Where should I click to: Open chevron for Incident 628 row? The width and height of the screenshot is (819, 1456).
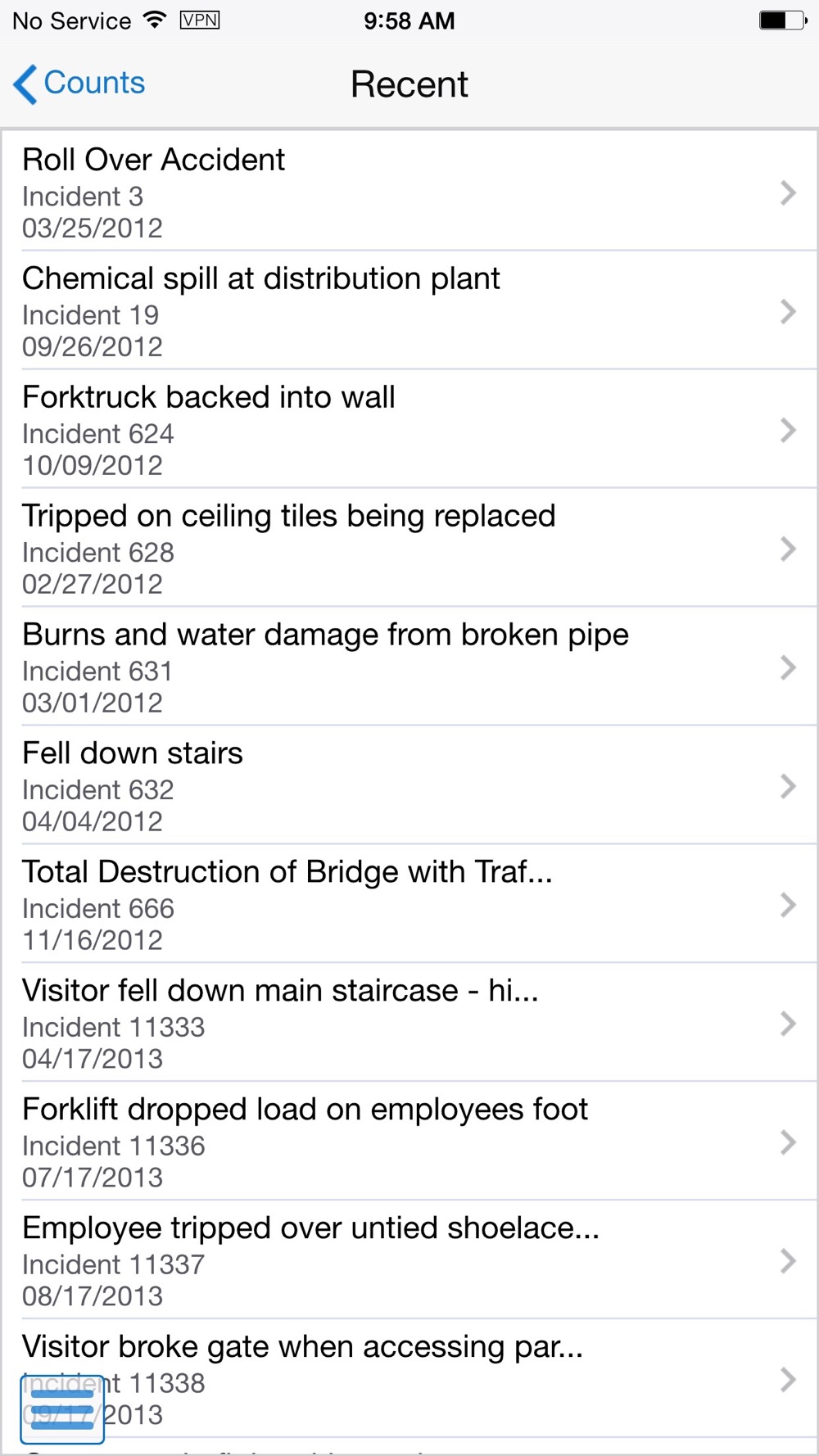(x=788, y=549)
